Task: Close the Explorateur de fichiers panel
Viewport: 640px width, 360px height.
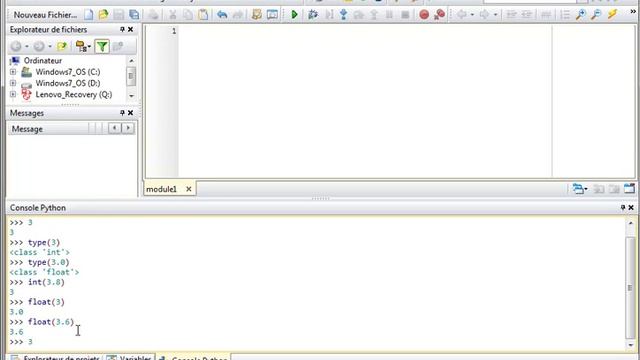Action: (x=131, y=29)
